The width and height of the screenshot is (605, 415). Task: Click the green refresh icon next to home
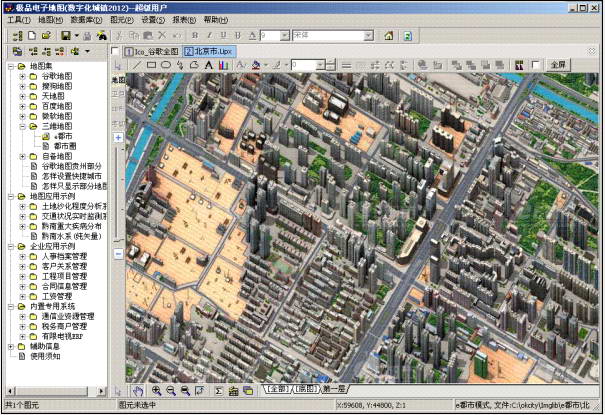pyautogui.click(x=408, y=36)
